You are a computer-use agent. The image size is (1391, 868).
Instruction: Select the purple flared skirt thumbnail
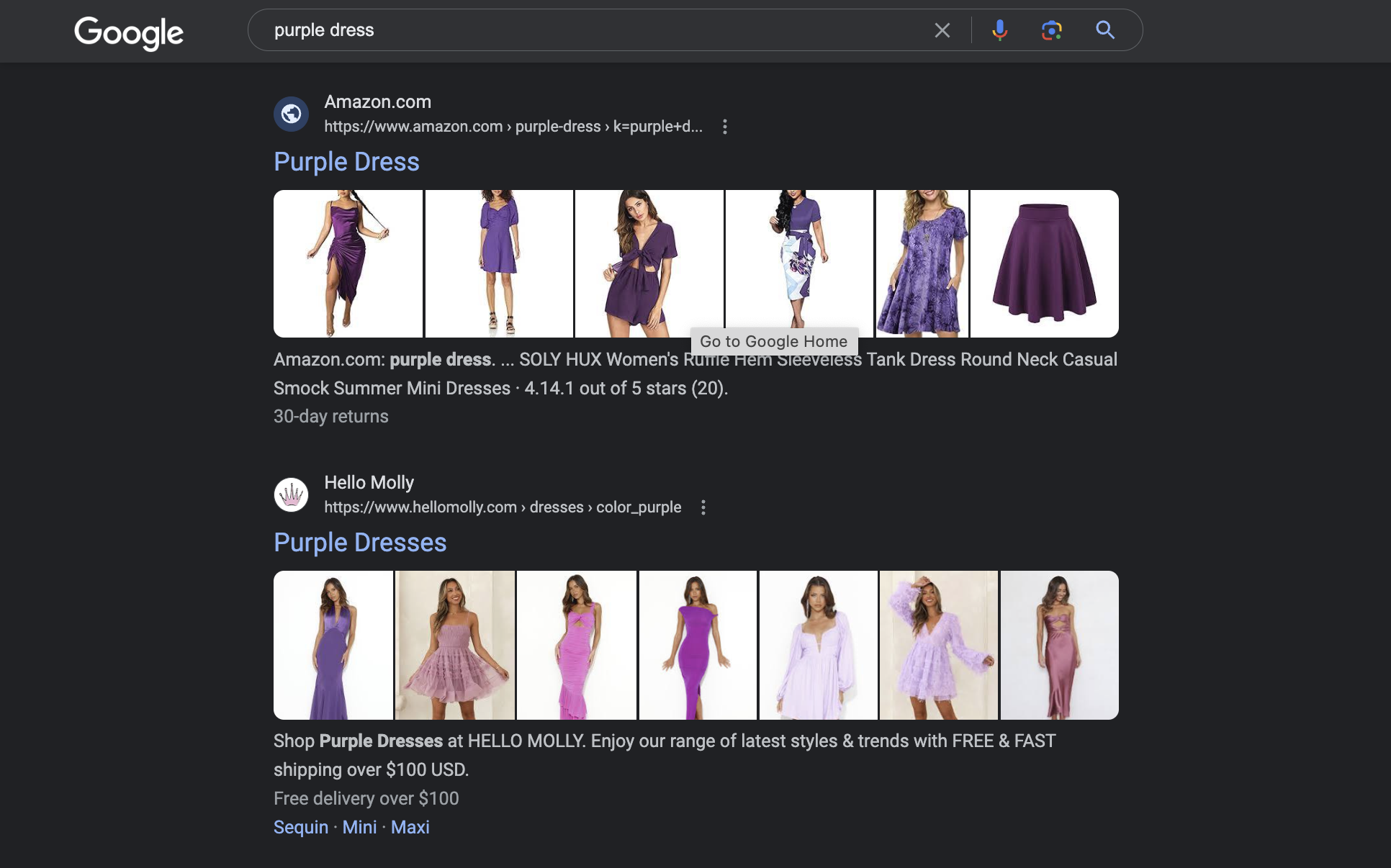pos(1045,263)
